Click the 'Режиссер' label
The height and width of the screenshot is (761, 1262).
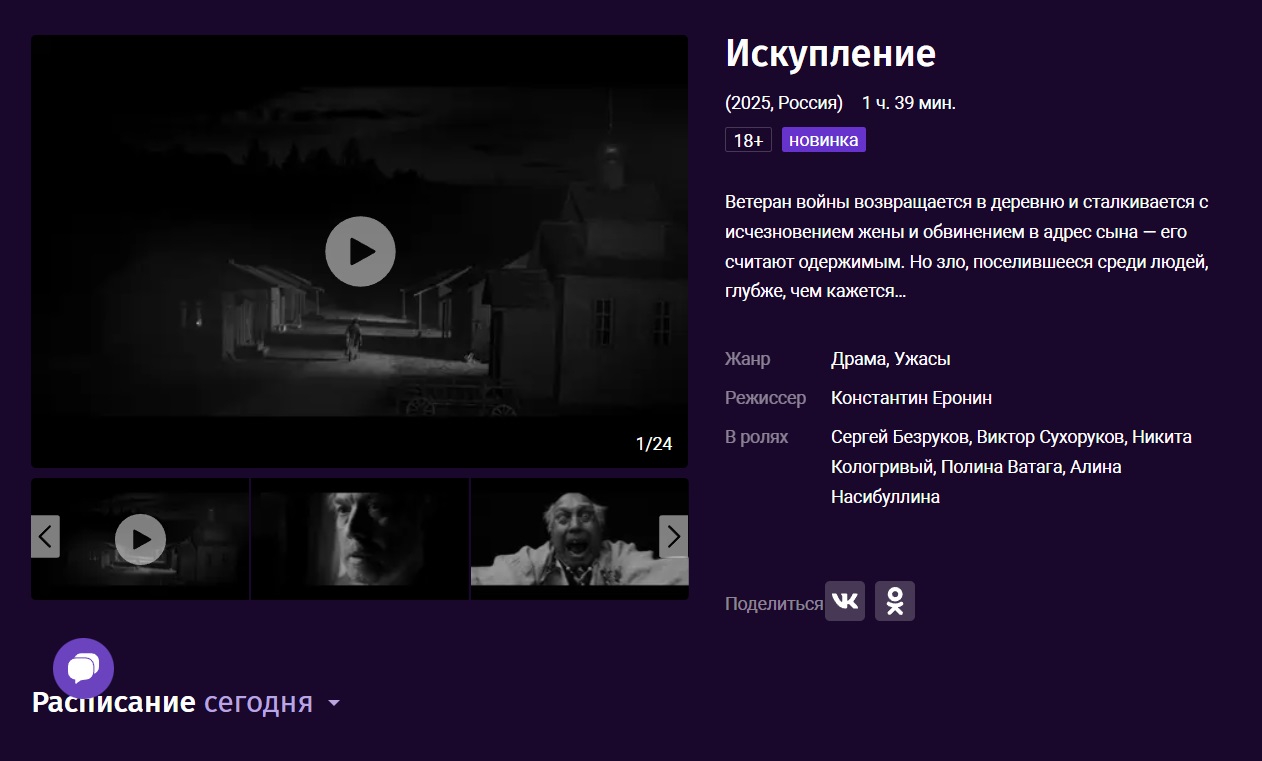[765, 398]
